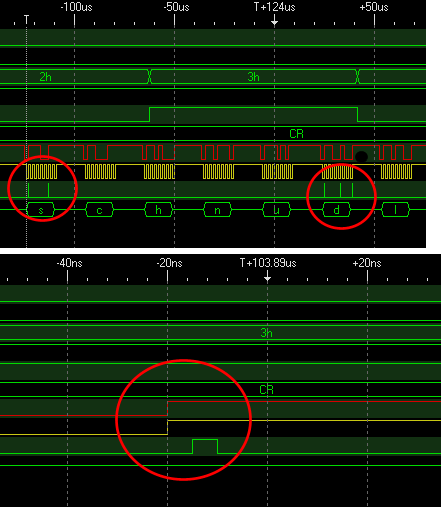The height and width of the screenshot is (507, 441).
Task: Click the short green pulse in nanosecond view
Action: [205, 446]
